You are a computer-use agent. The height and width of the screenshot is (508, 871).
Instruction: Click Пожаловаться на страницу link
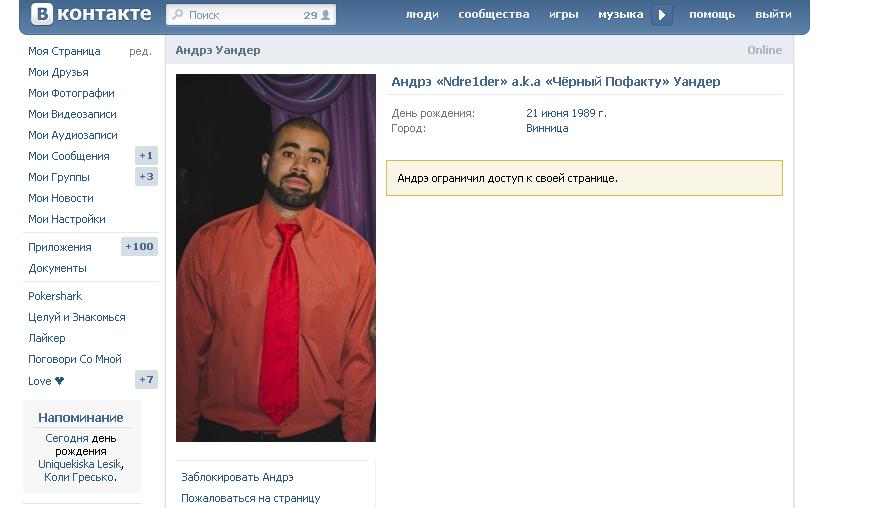point(251,499)
